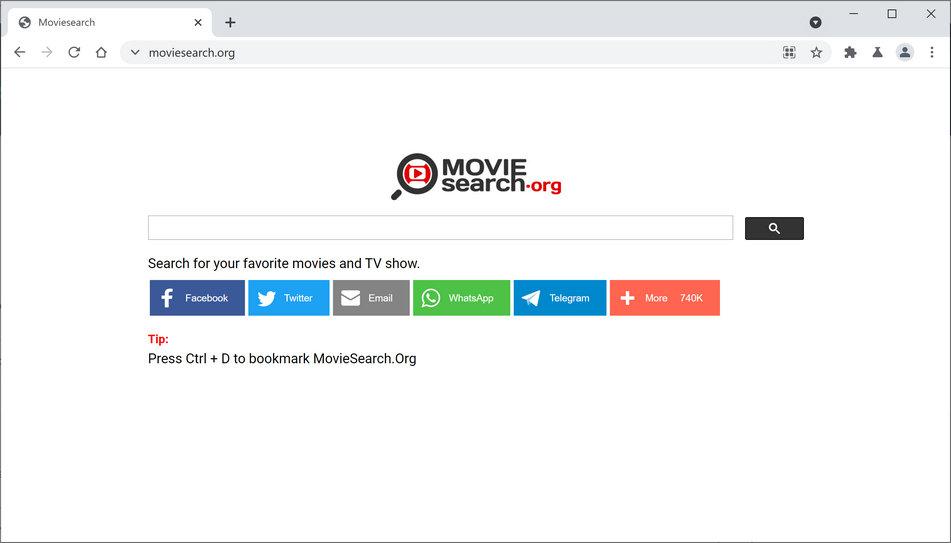Open the Chrome Labs flask icon
This screenshot has width=951, height=543.
[x=878, y=52]
